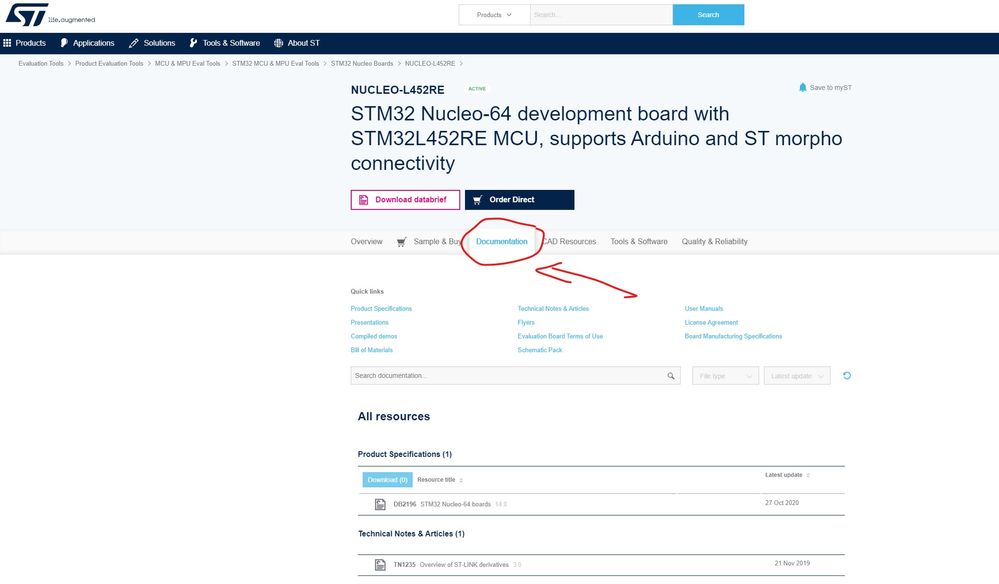The height and width of the screenshot is (584, 999).
Task: Click the documentation search magnifier icon
Action: click(671, 376)
